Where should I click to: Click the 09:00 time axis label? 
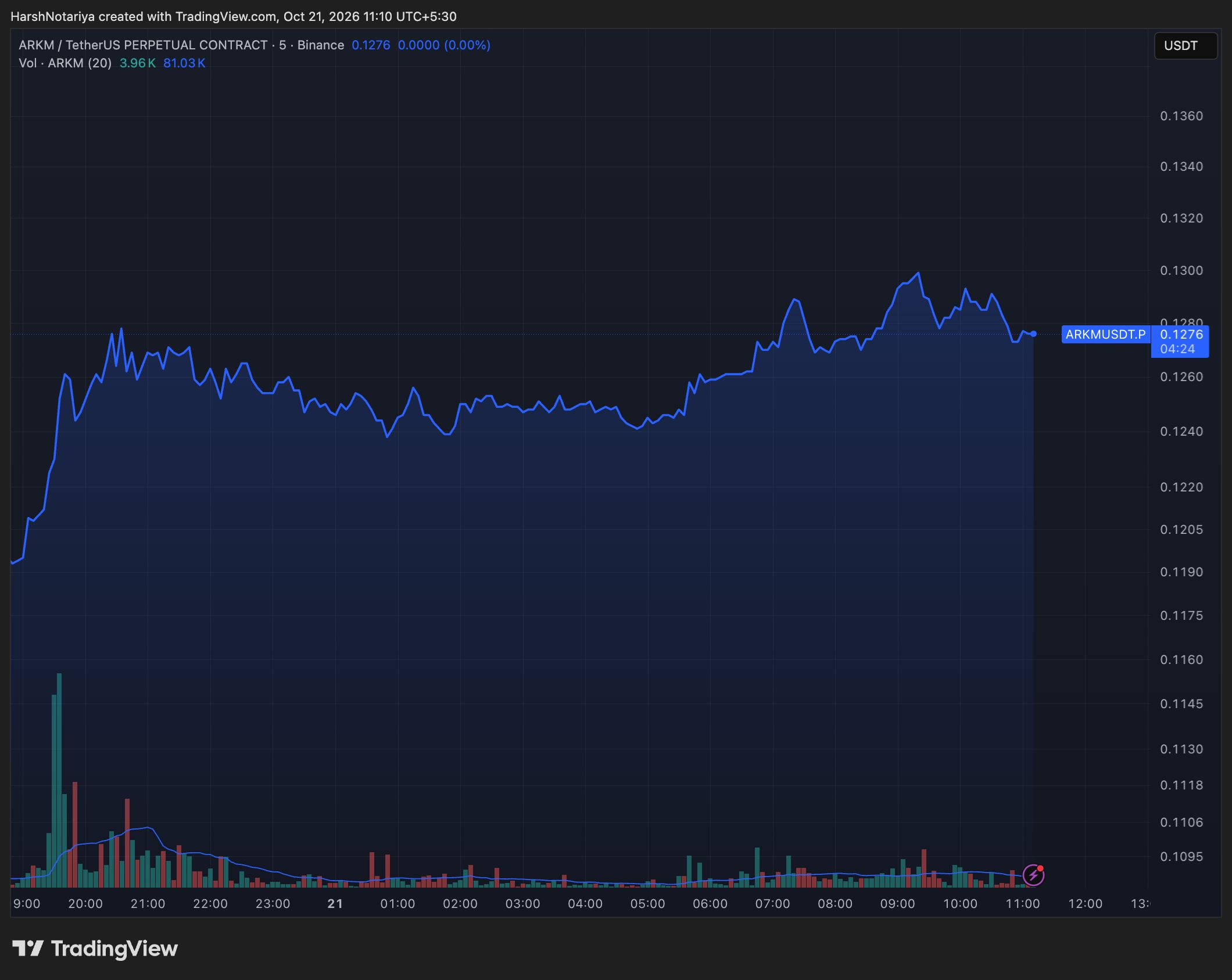click(x=897, y=904)
